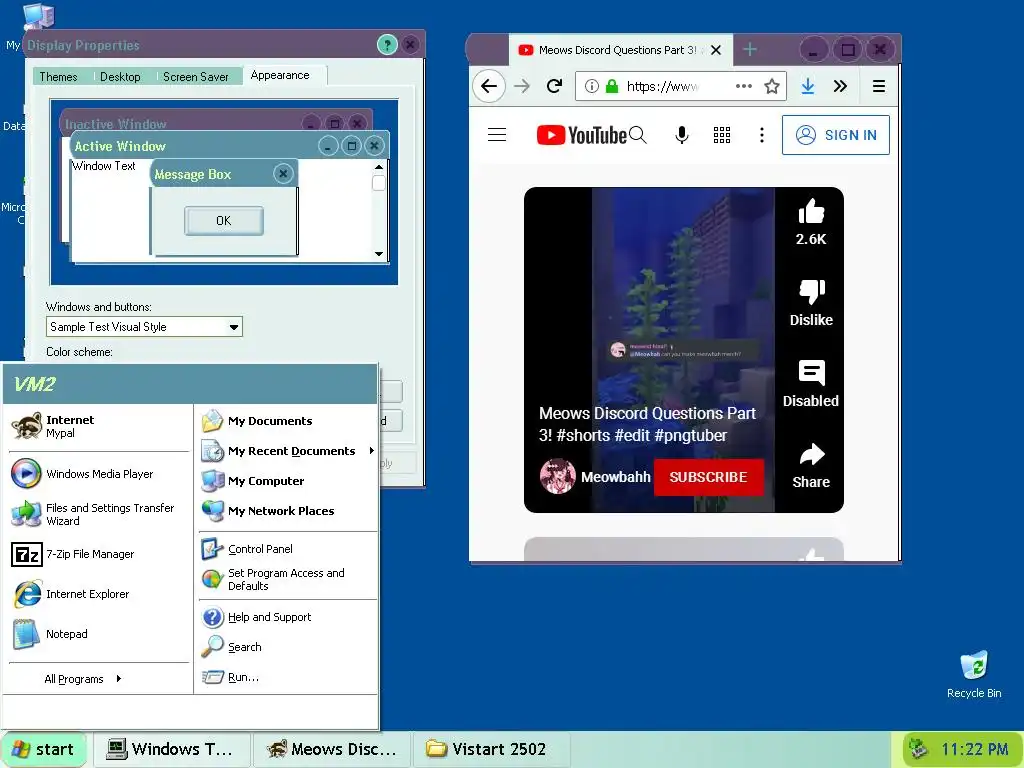Viewport: 1024px width, 768px height.
Task: Show more toolbar items with double chevron
Action: click(x=840, y=86)
